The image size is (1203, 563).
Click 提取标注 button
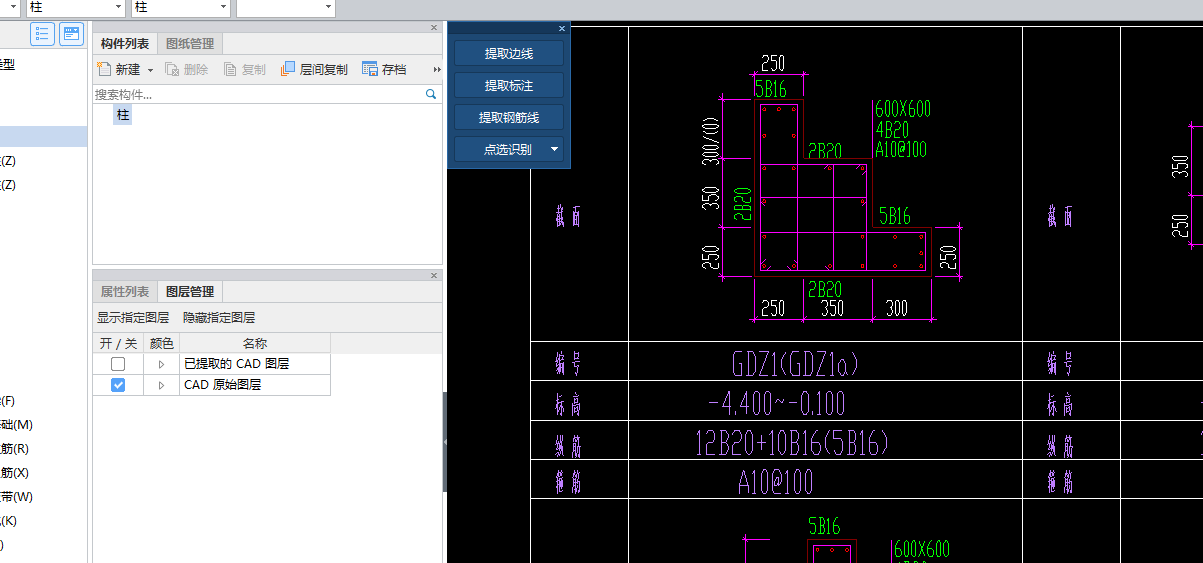tap(509, 86)
